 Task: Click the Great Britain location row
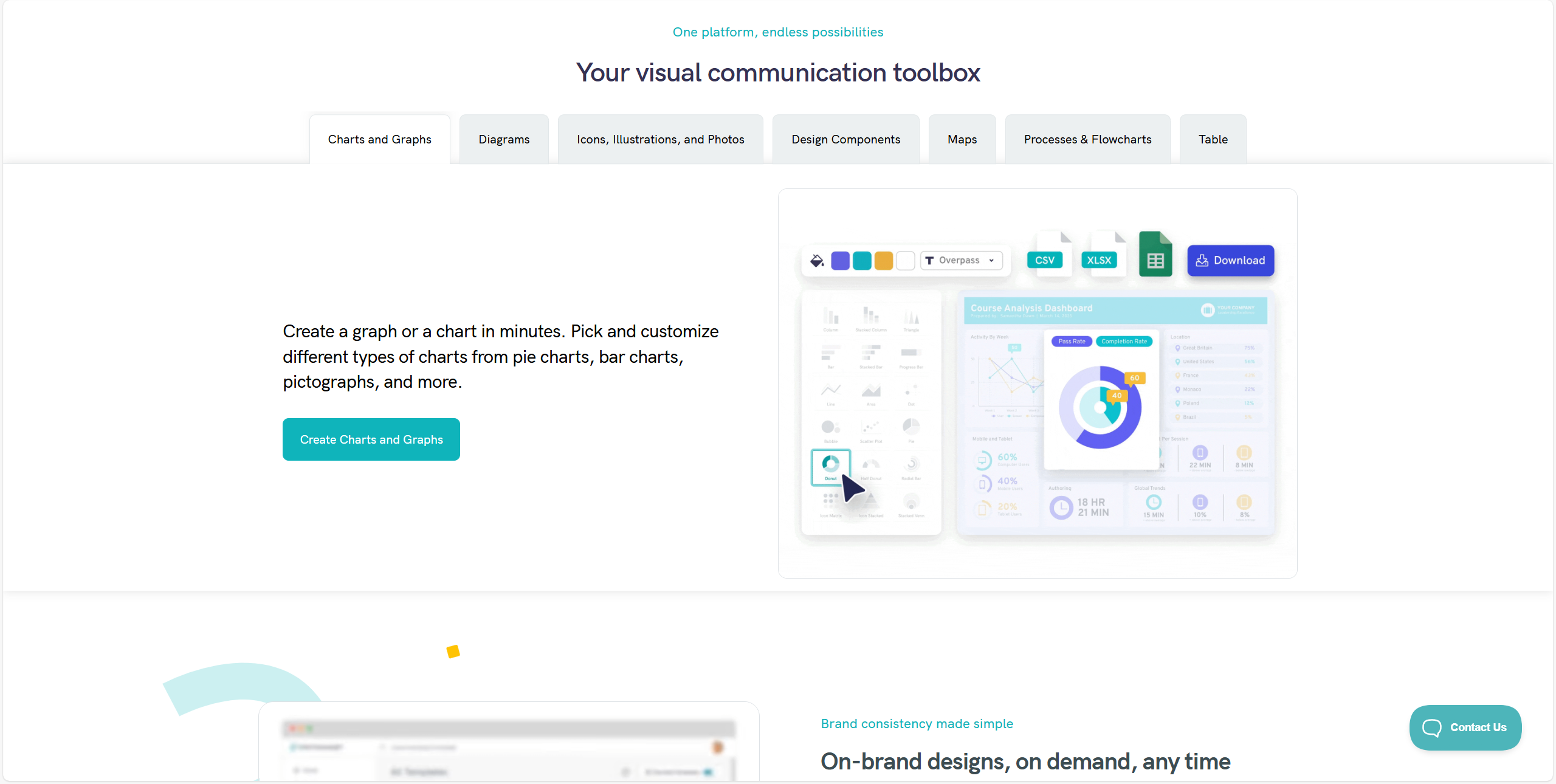(x=1215, y=348)
